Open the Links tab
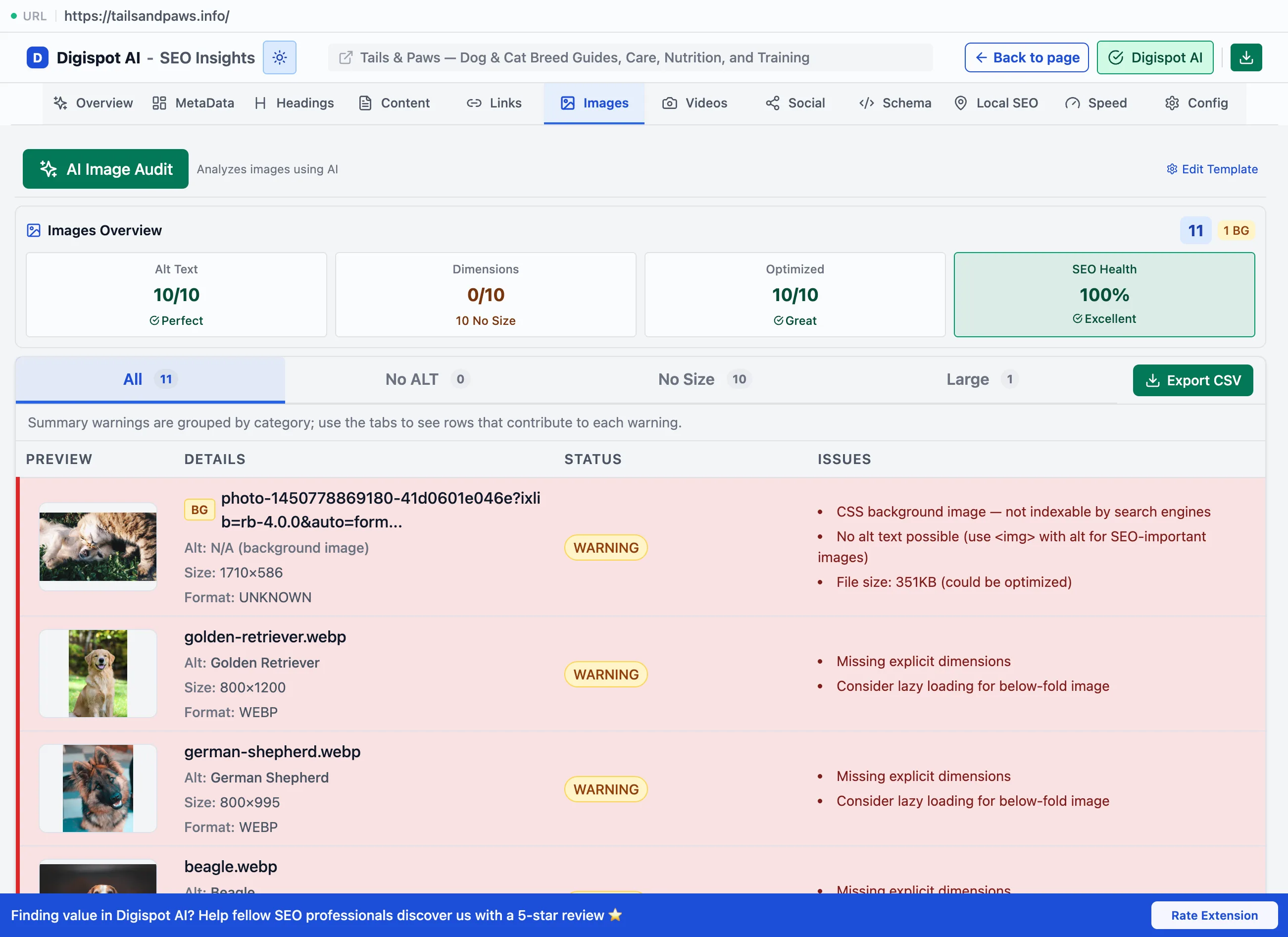The image size is (1288, 937). (x=494, y=103)
